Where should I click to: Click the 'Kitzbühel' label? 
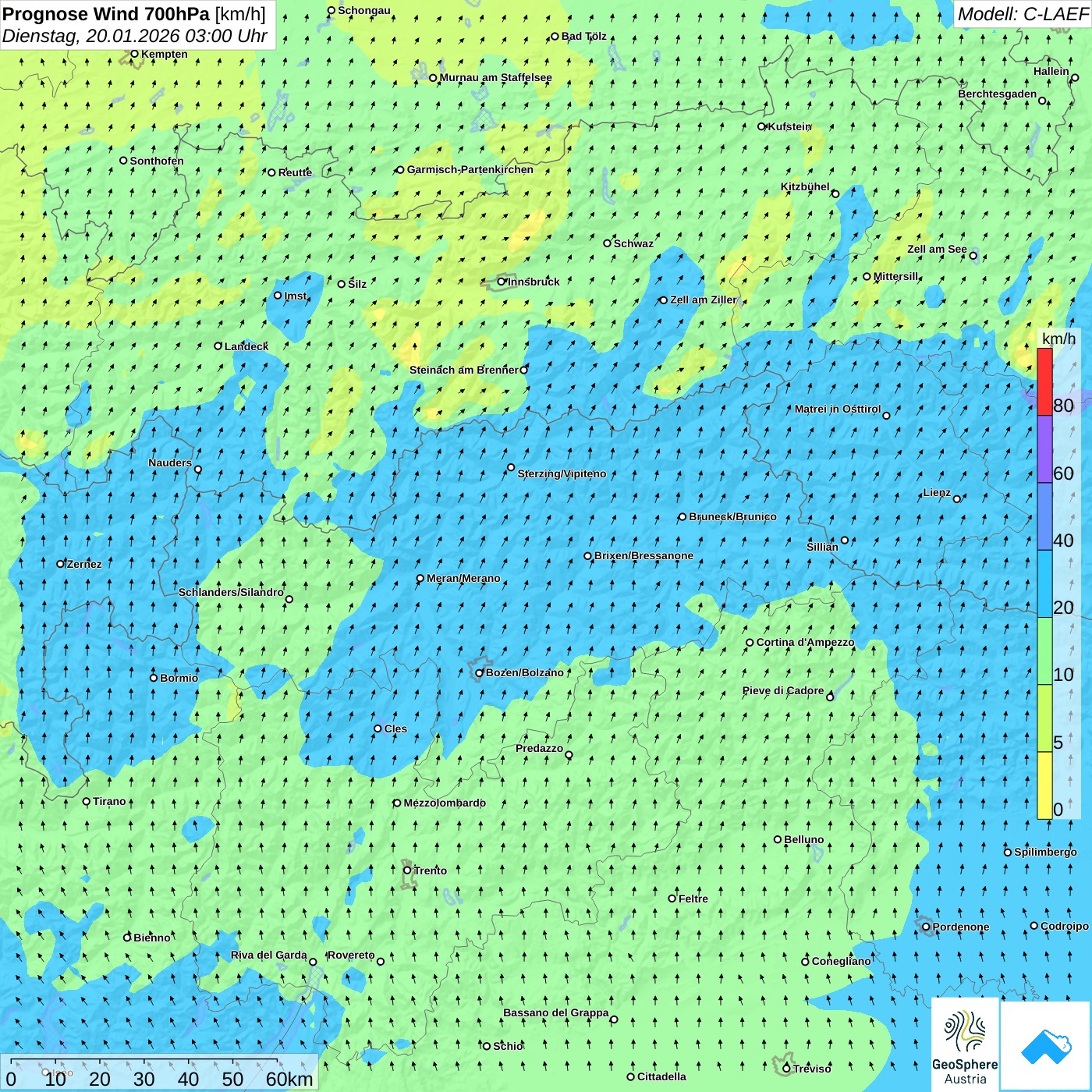(805, 186)
